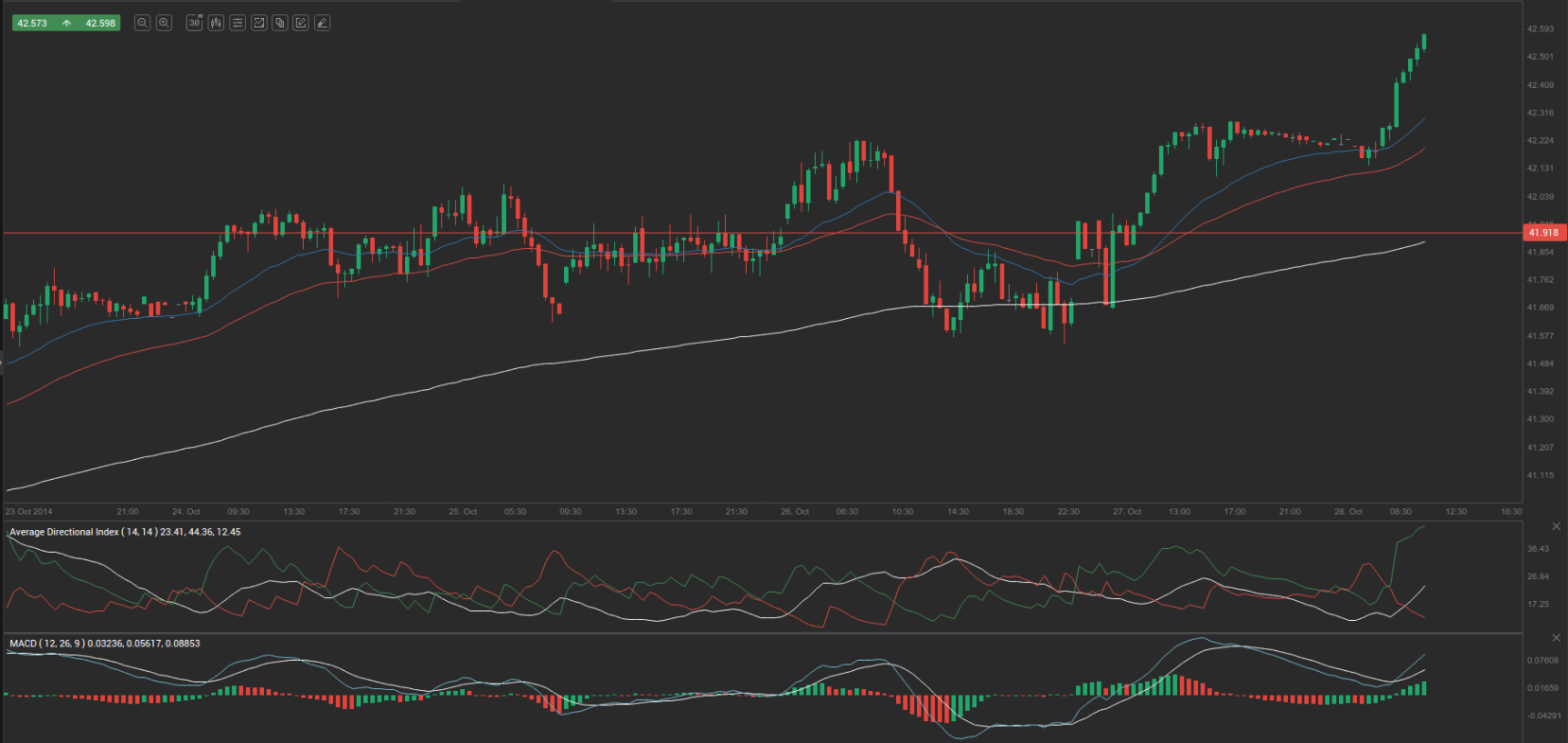Viewport: 1568px width, 743px height.
Task: Close the Average Directional Index panel
Action: coord(1556,526)
